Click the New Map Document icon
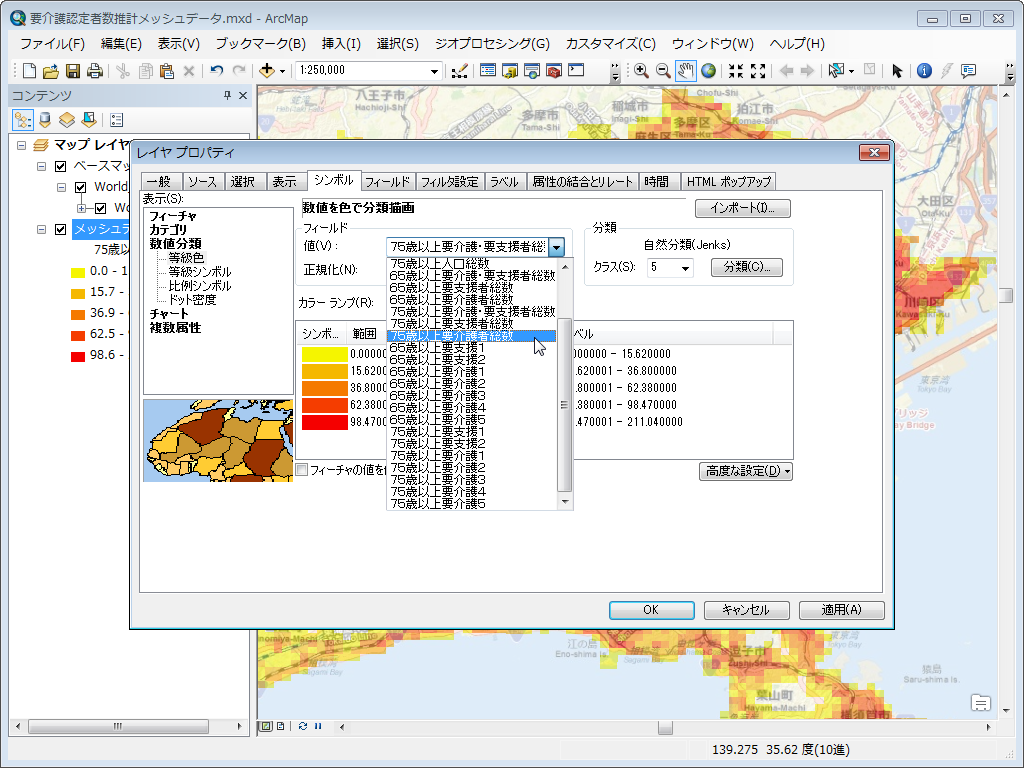Viewport: 1024px width, 768px height. 29,71
